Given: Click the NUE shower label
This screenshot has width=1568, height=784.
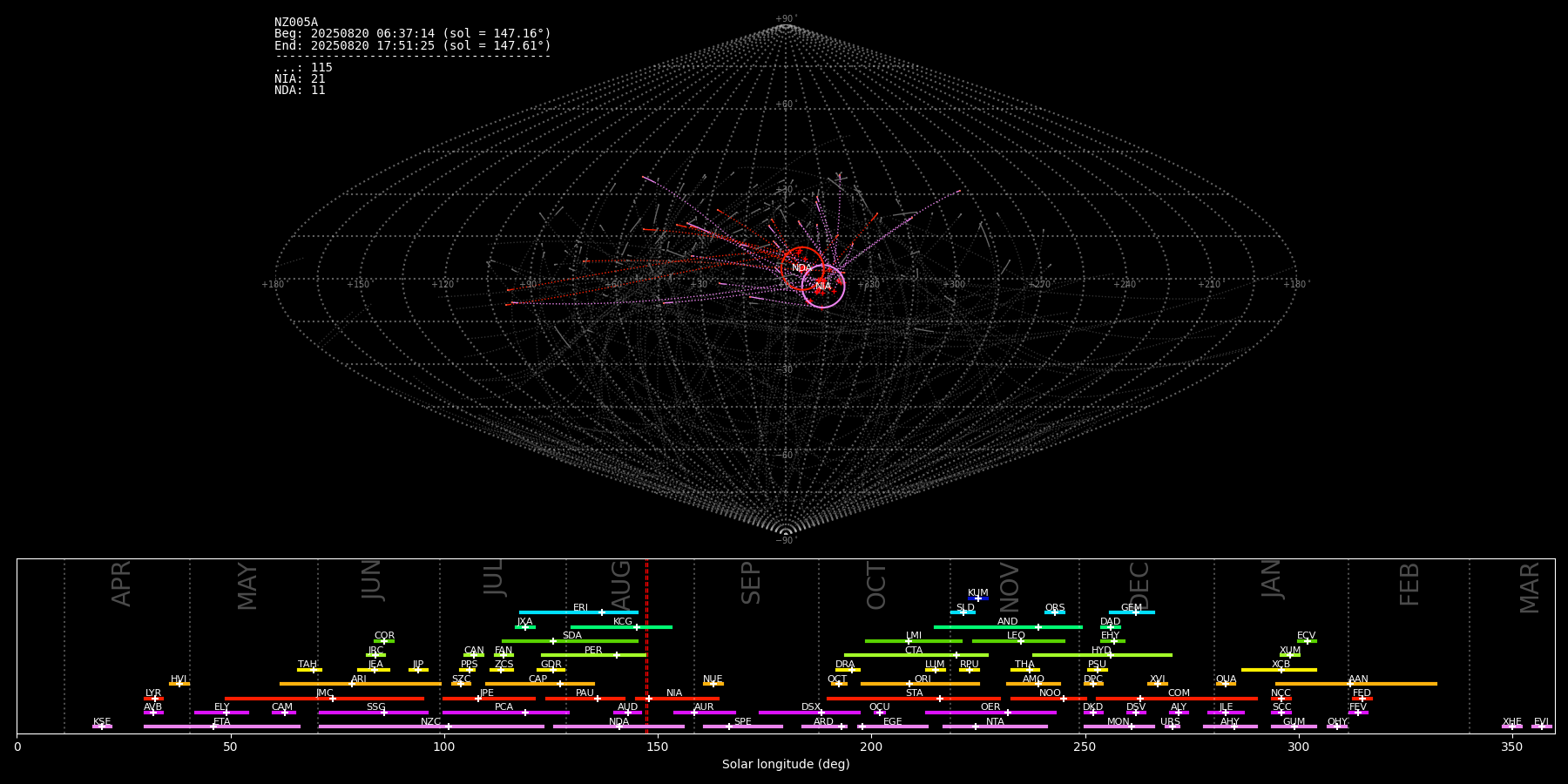Looking at the screenshot, I should click(713, 679).
